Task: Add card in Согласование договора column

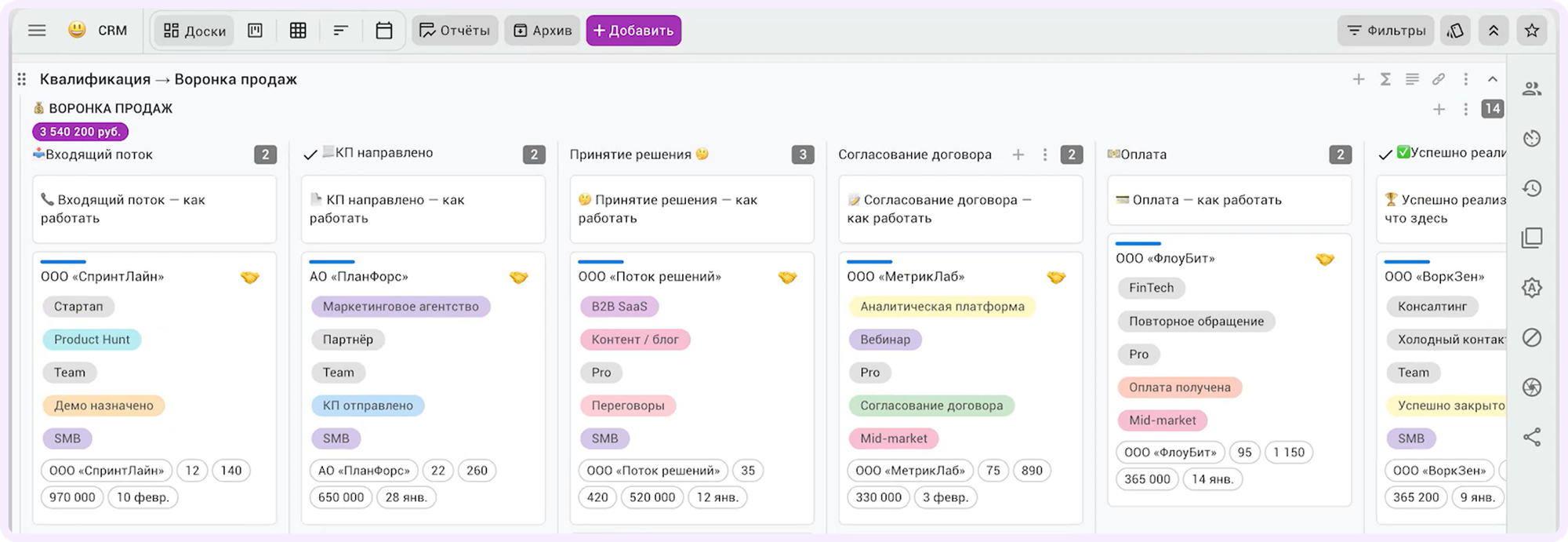Action: point(1018,155)
